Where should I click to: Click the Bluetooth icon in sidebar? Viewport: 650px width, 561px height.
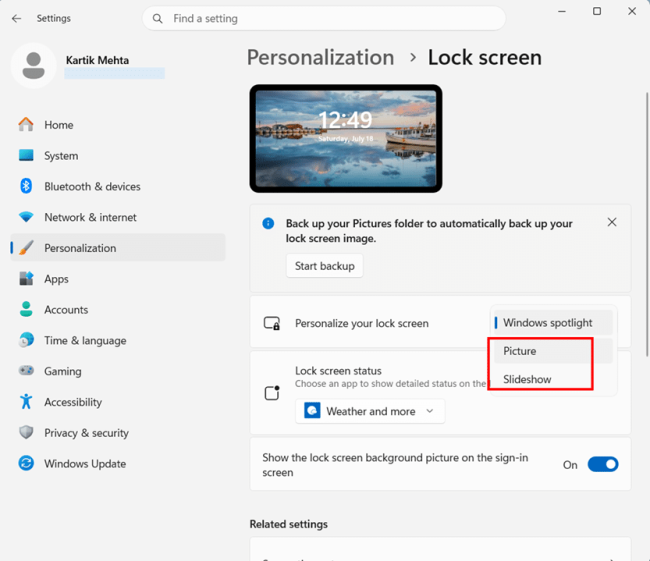tap(26, 186)
